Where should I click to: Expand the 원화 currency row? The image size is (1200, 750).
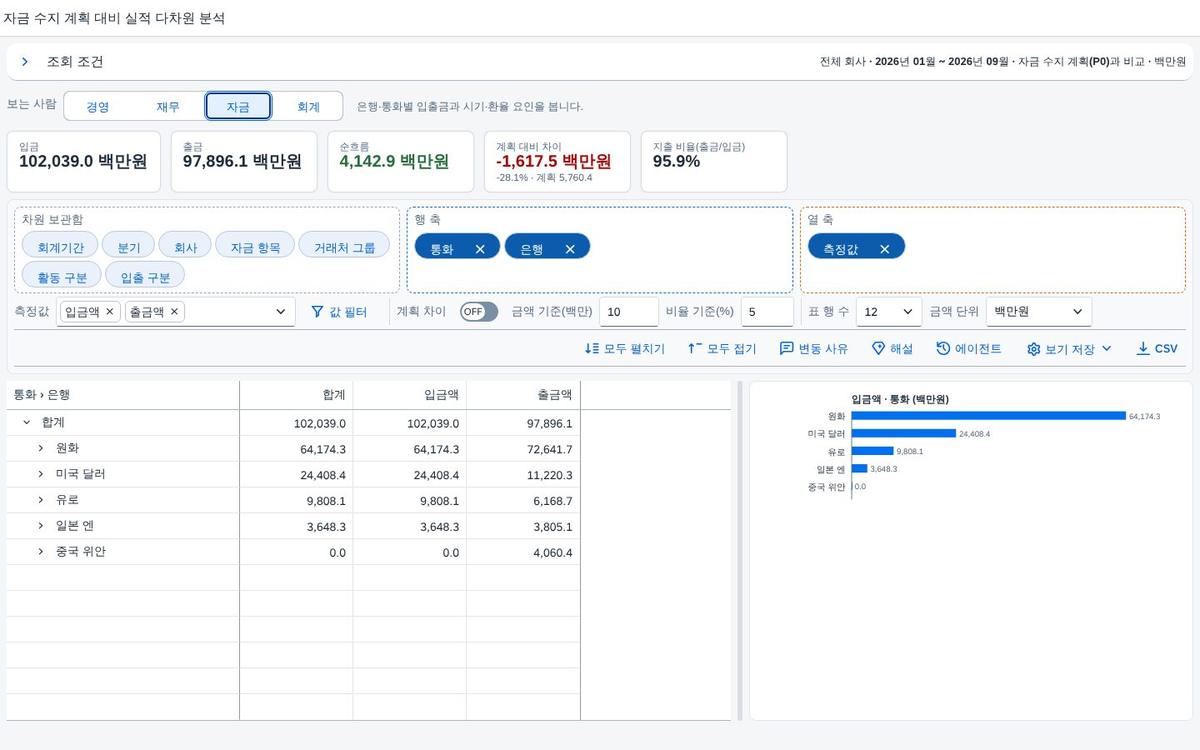click(41, 448)
